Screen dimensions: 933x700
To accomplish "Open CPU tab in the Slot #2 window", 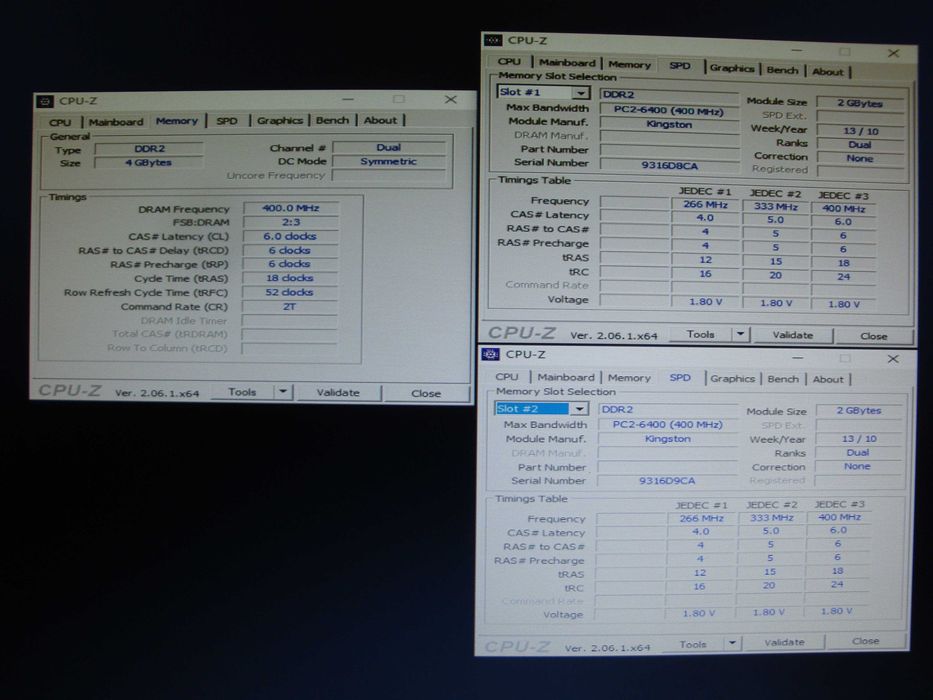I will (x=506, y=377).
